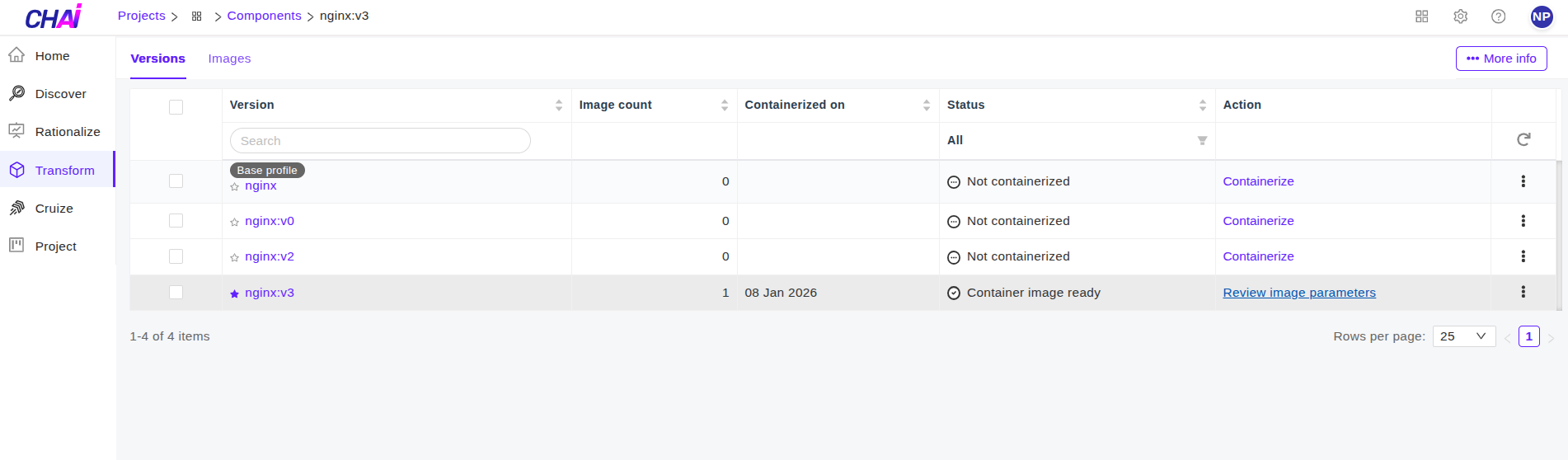Click the More info button
The image size is (1568, 460).
1500,59
